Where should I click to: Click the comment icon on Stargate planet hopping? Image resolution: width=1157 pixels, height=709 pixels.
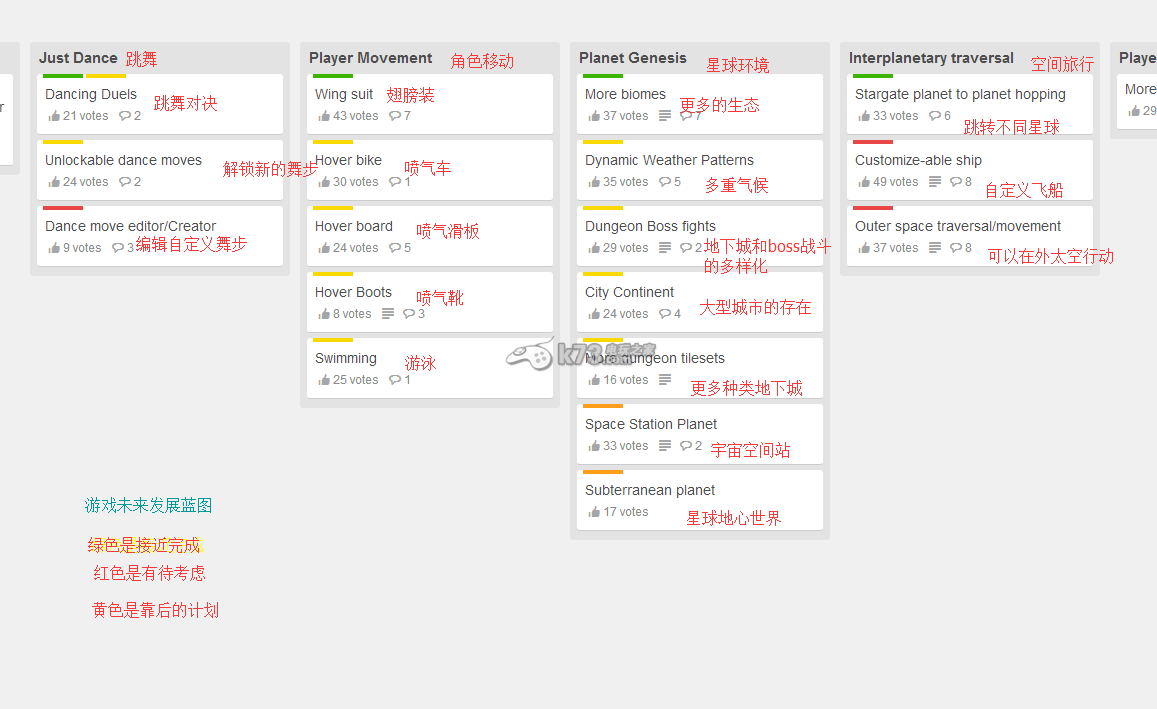click(x=935, y=116)
